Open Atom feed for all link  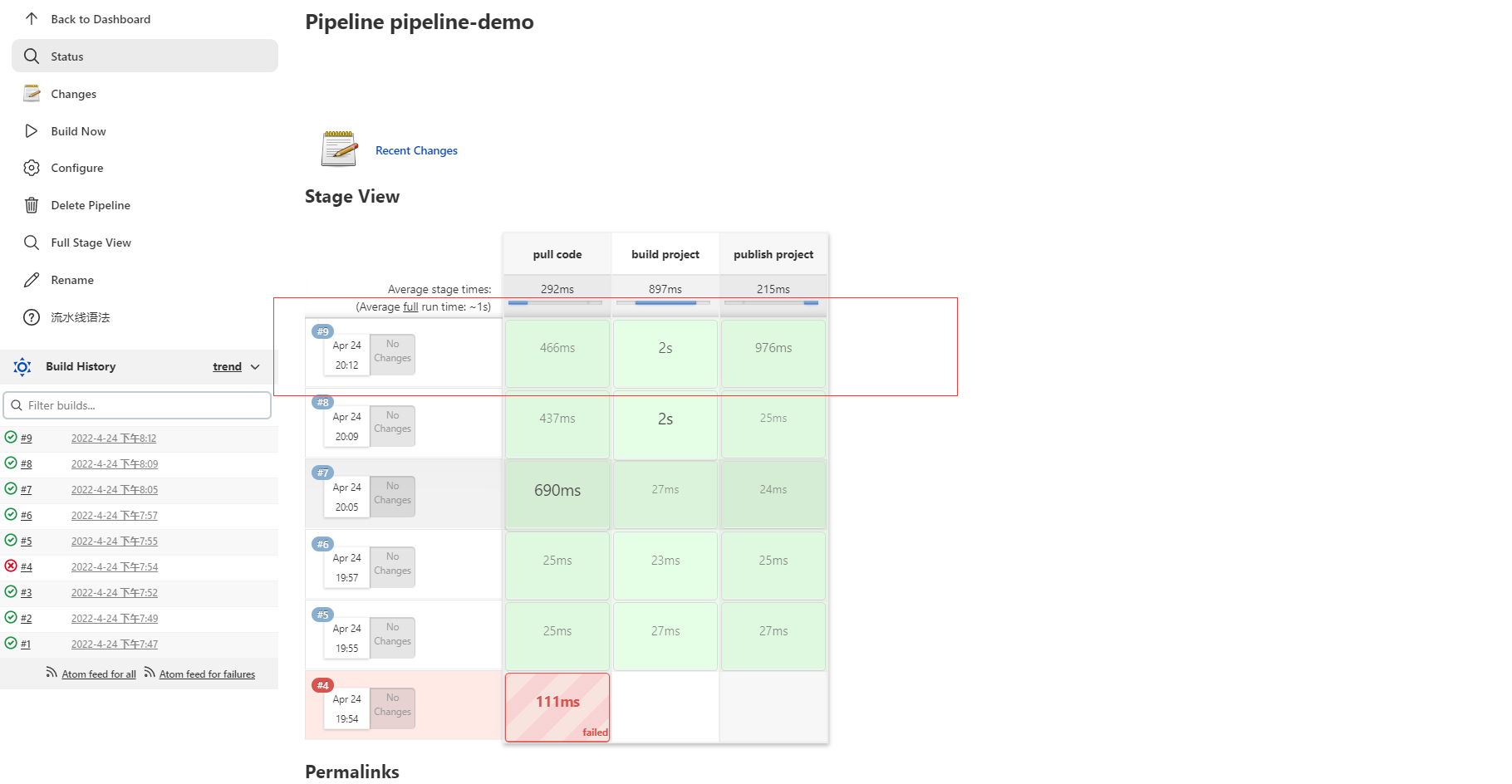coord(99,674)
